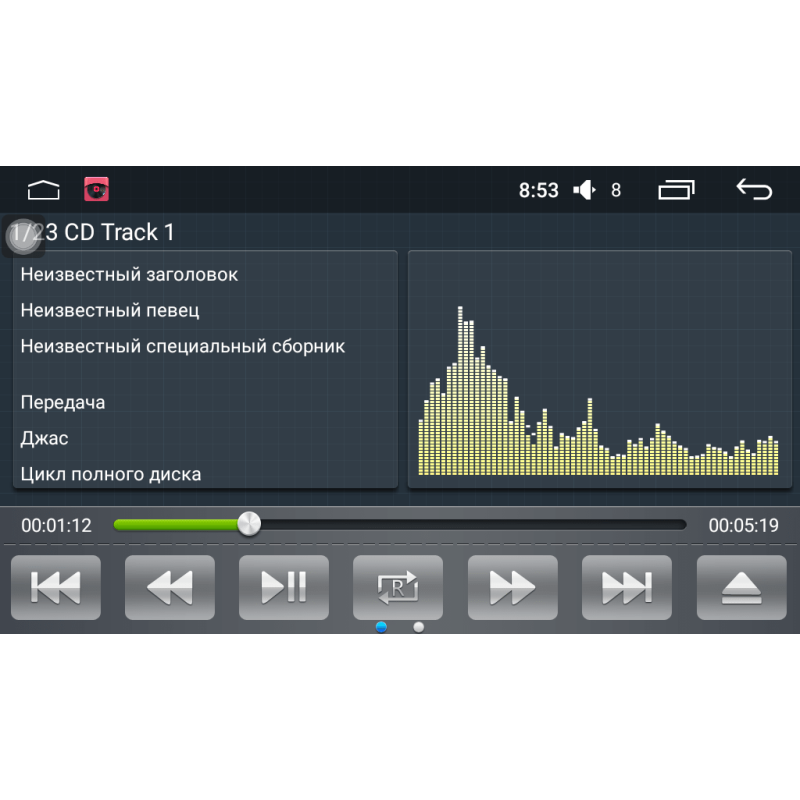Screen dimensions: 800x800
Task: Click the volume level number 8
Action: [616, 190]
